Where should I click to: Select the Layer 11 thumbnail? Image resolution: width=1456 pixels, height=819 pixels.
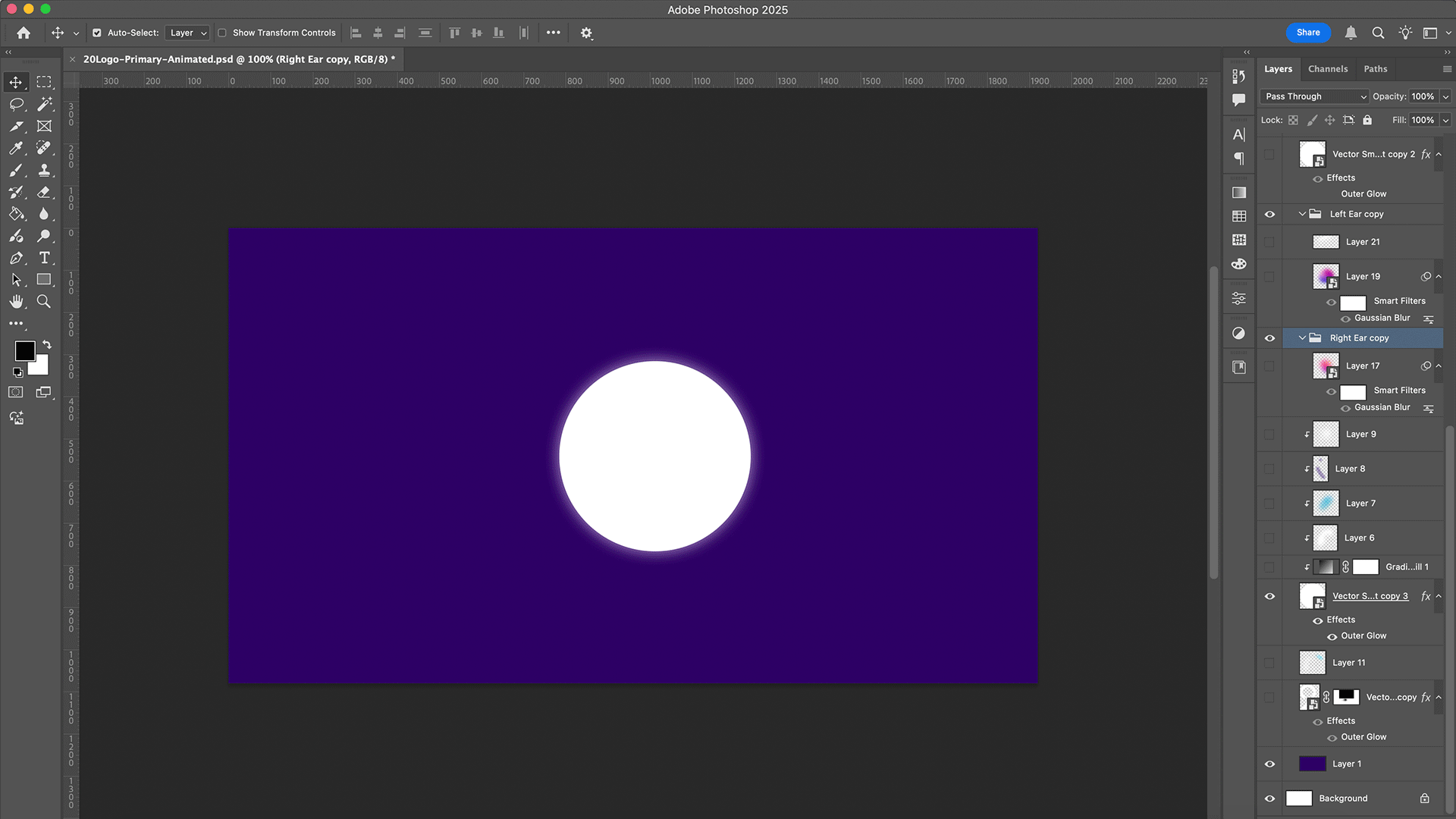(1312, 663)
